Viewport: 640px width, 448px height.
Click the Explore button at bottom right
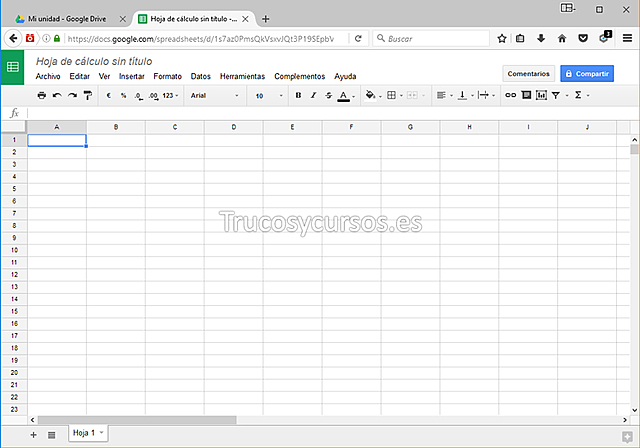click(627, 437)
